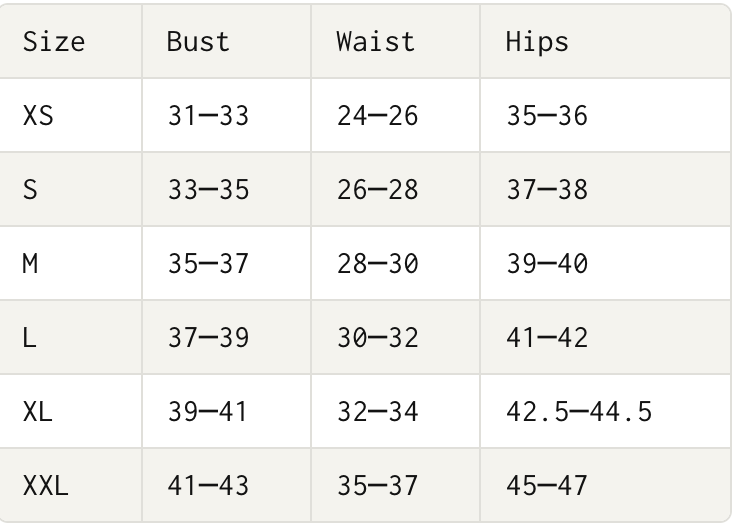Viewport: 732px width, 526px height.
Task: Select the S size row label
Action: click(x=30, y=190)
